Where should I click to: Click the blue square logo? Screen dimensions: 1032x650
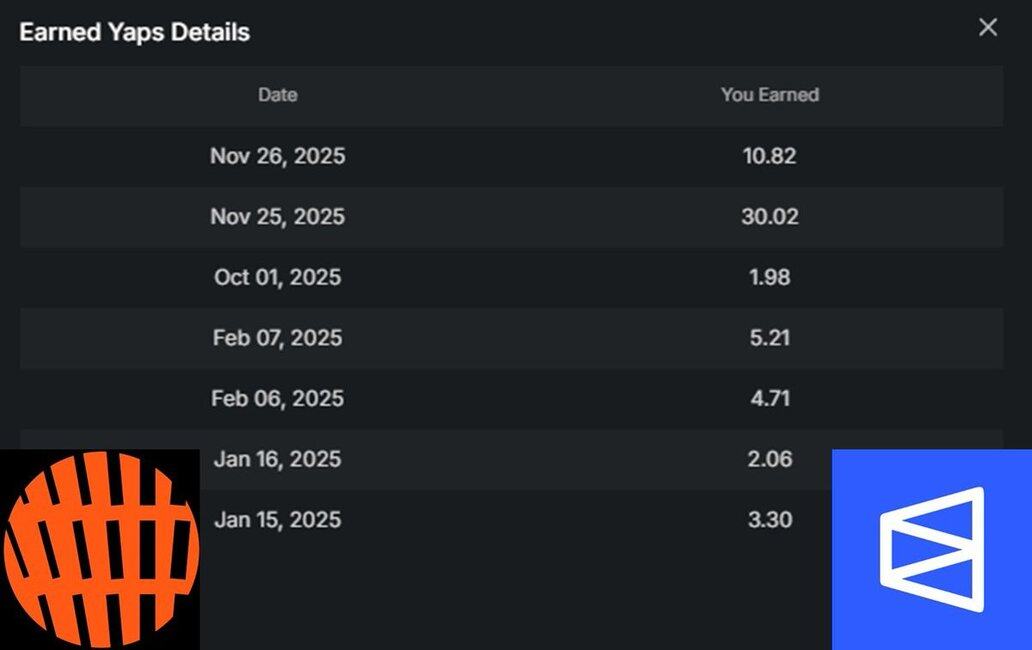tap(931, 549)
